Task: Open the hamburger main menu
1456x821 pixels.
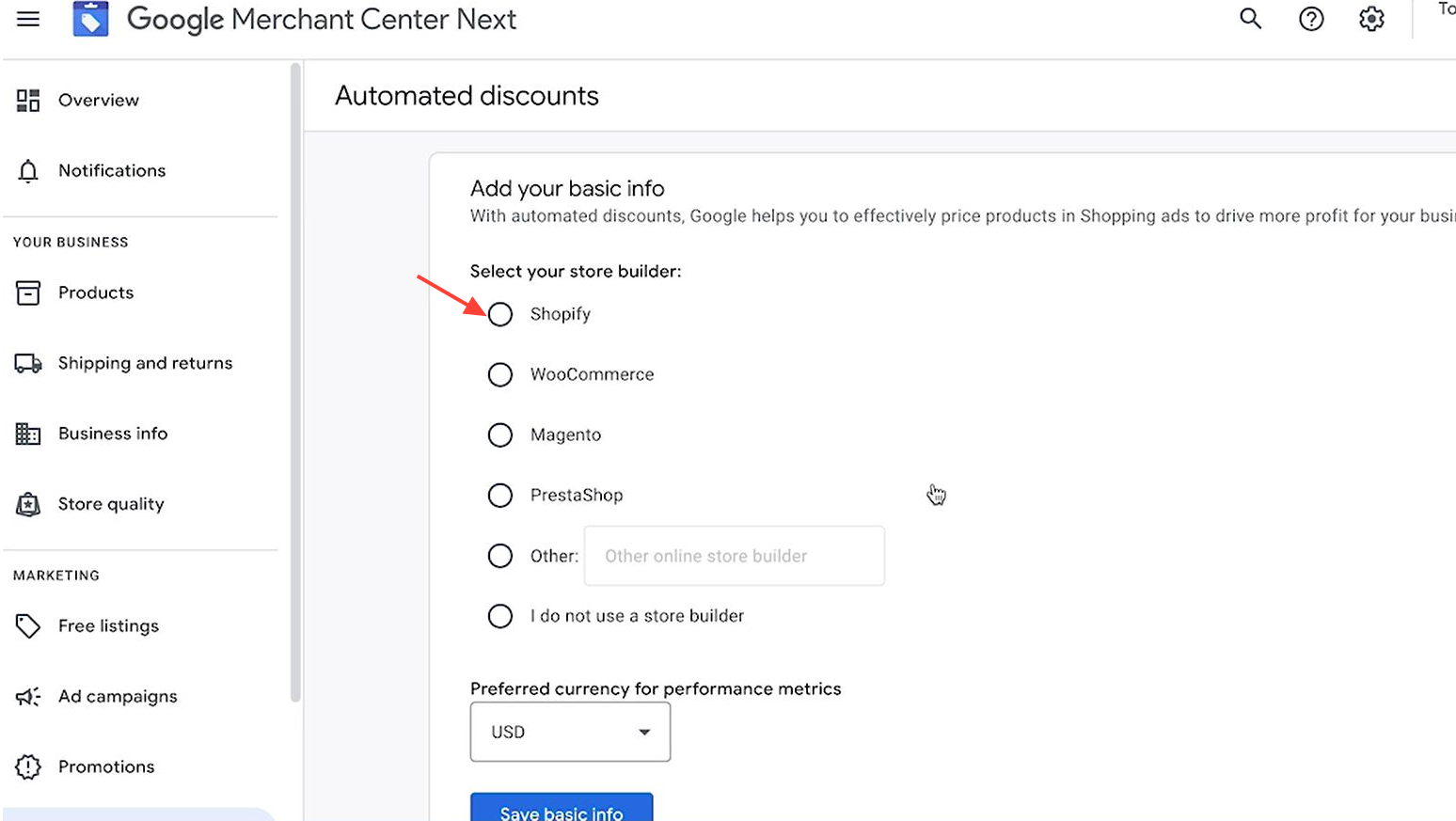Action: 28,19
